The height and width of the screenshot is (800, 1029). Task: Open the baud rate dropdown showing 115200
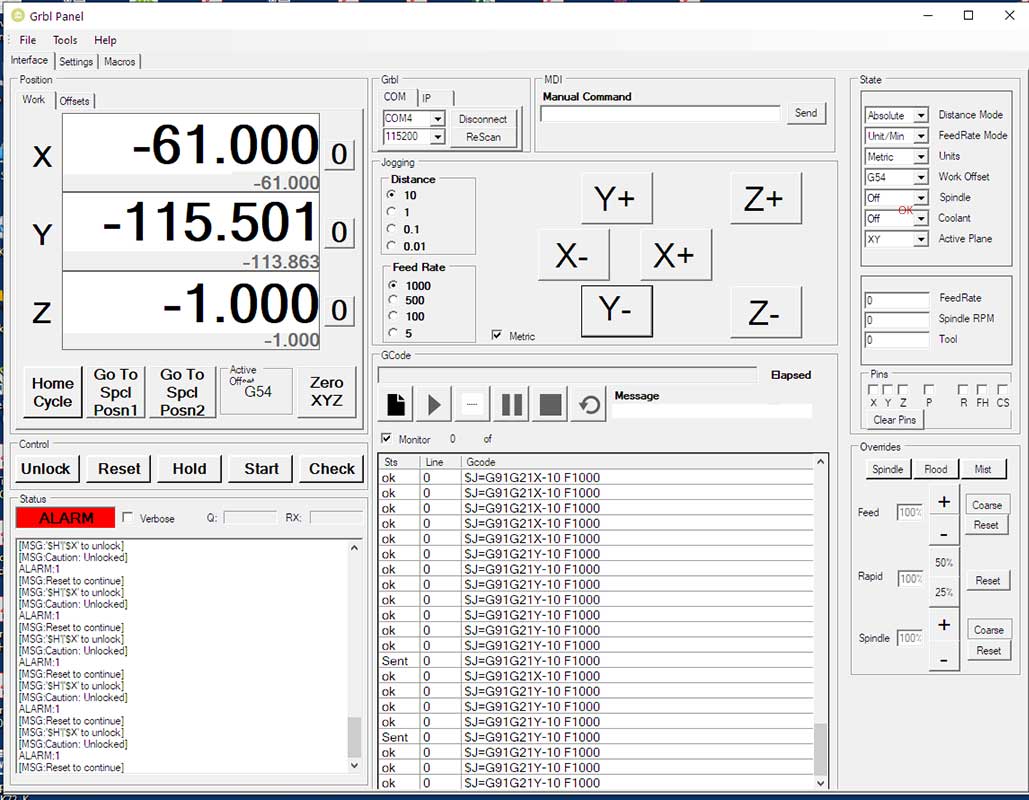[436, 137]
